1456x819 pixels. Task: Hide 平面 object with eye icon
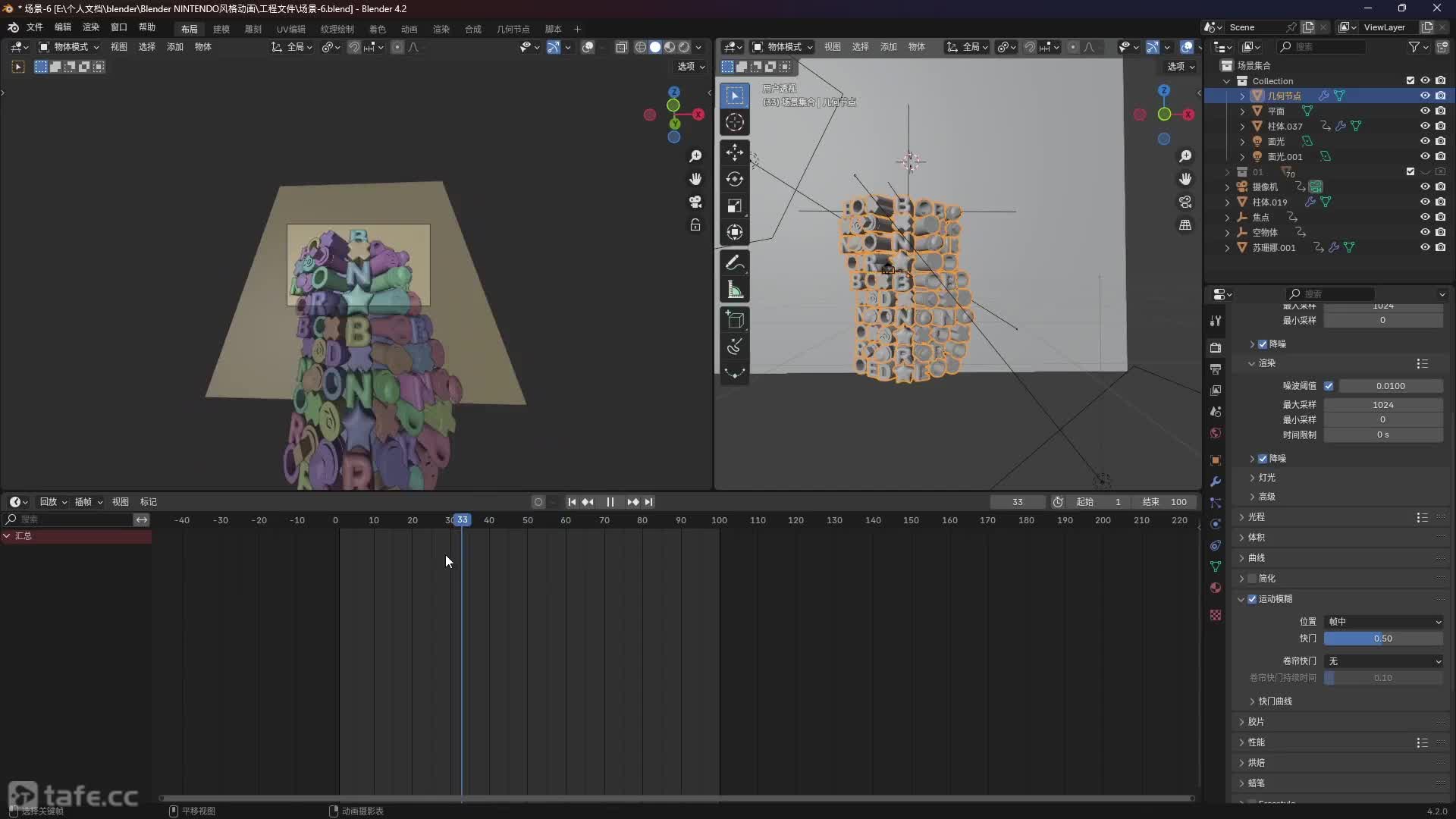tap(1425, 111)
